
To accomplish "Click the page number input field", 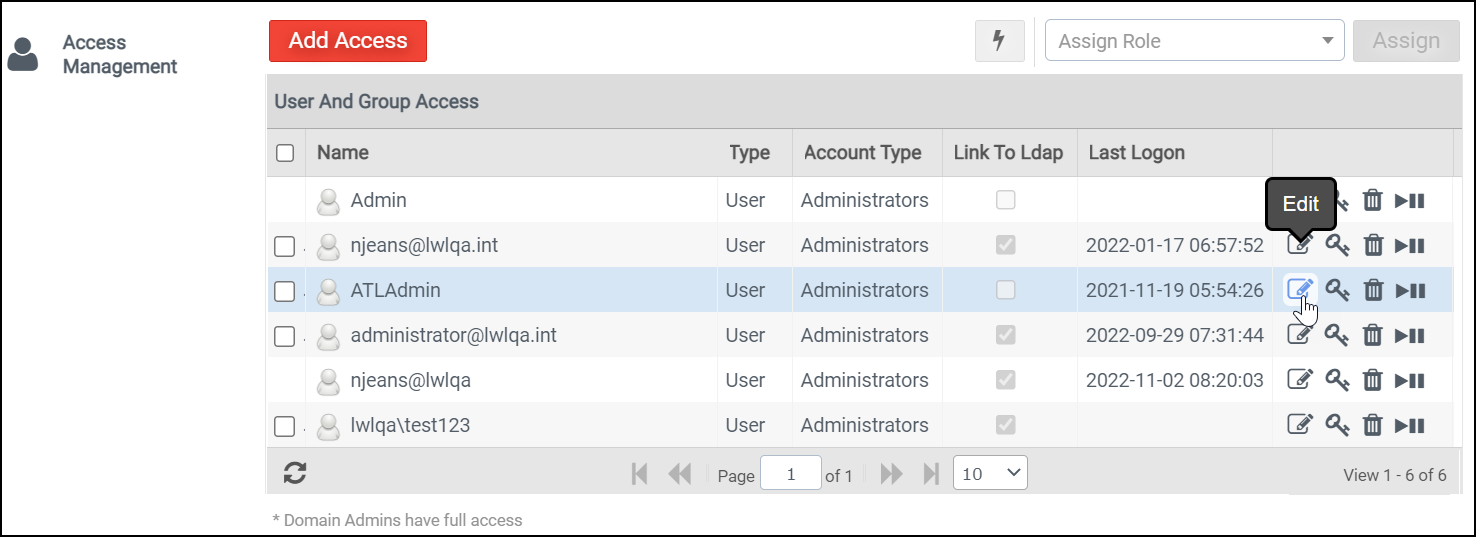I will (790, 474).
